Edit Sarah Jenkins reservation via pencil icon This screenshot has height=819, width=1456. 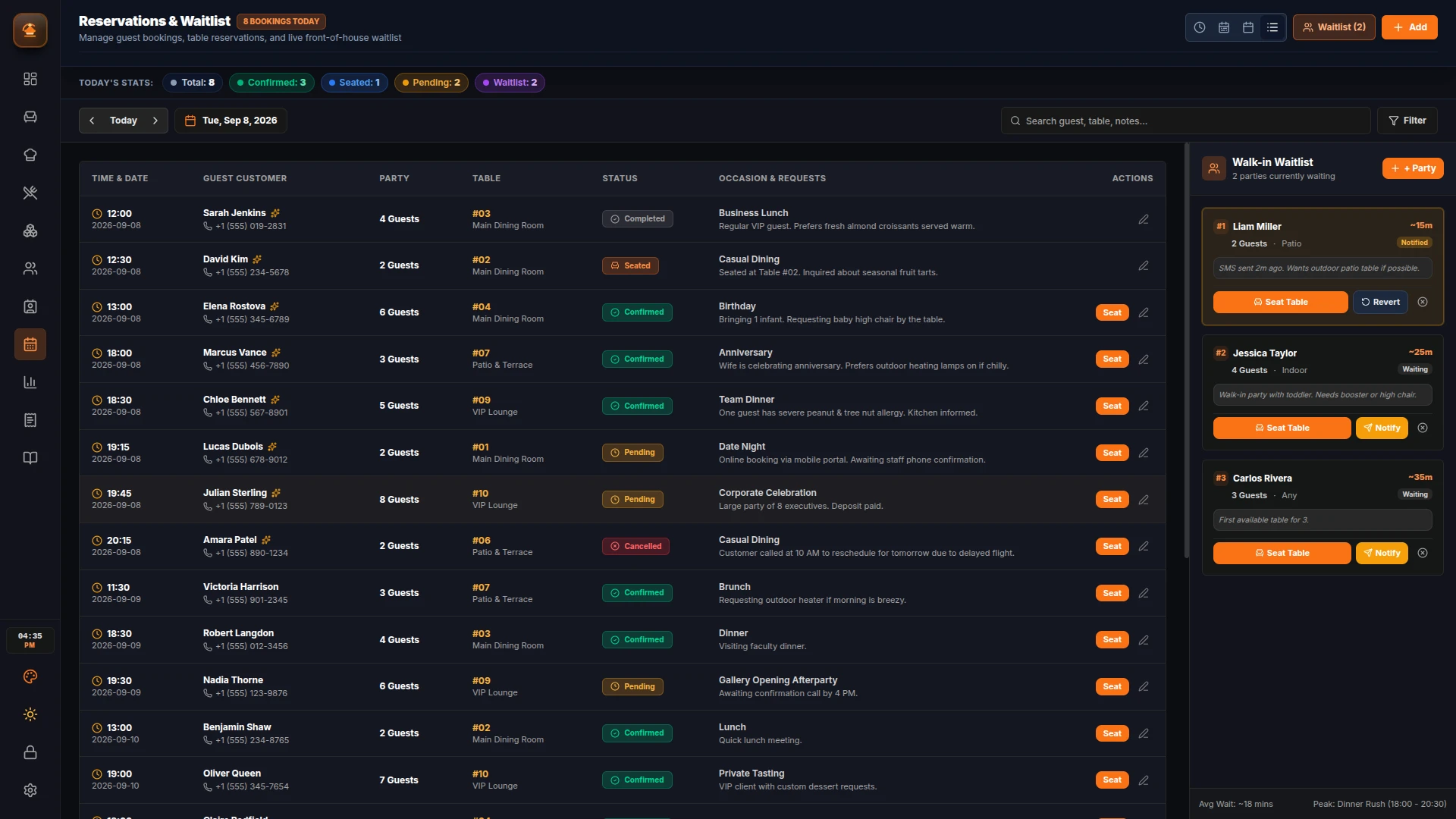1144,219
